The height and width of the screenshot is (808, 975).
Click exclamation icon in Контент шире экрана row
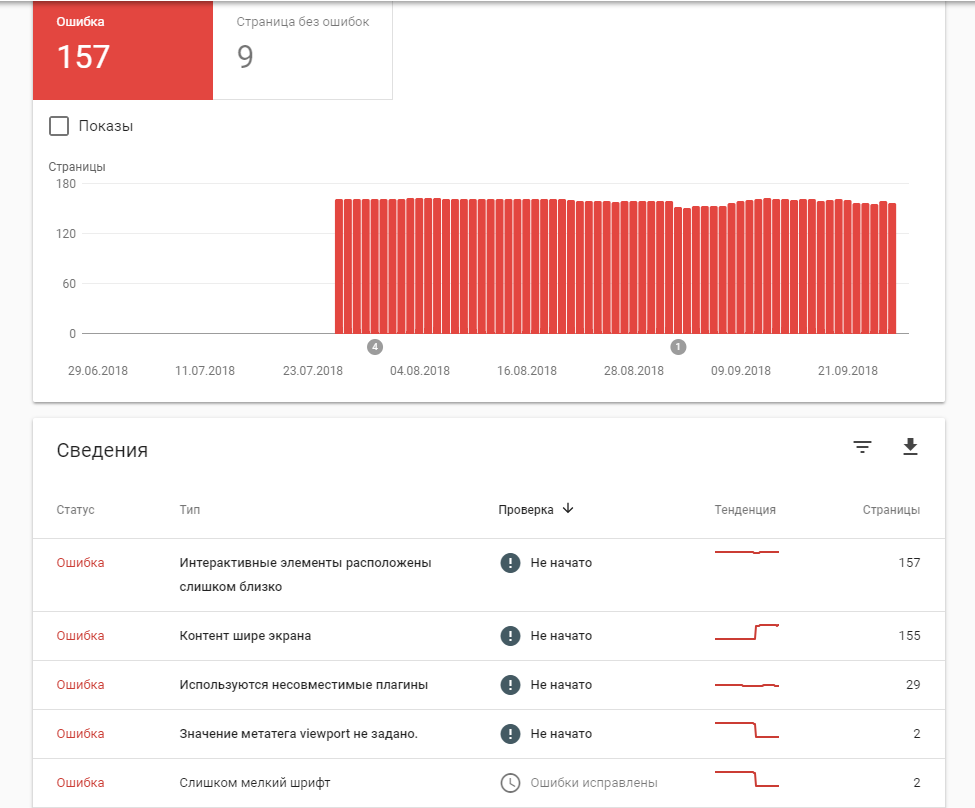pyautogui.click(x=510, y=636)
